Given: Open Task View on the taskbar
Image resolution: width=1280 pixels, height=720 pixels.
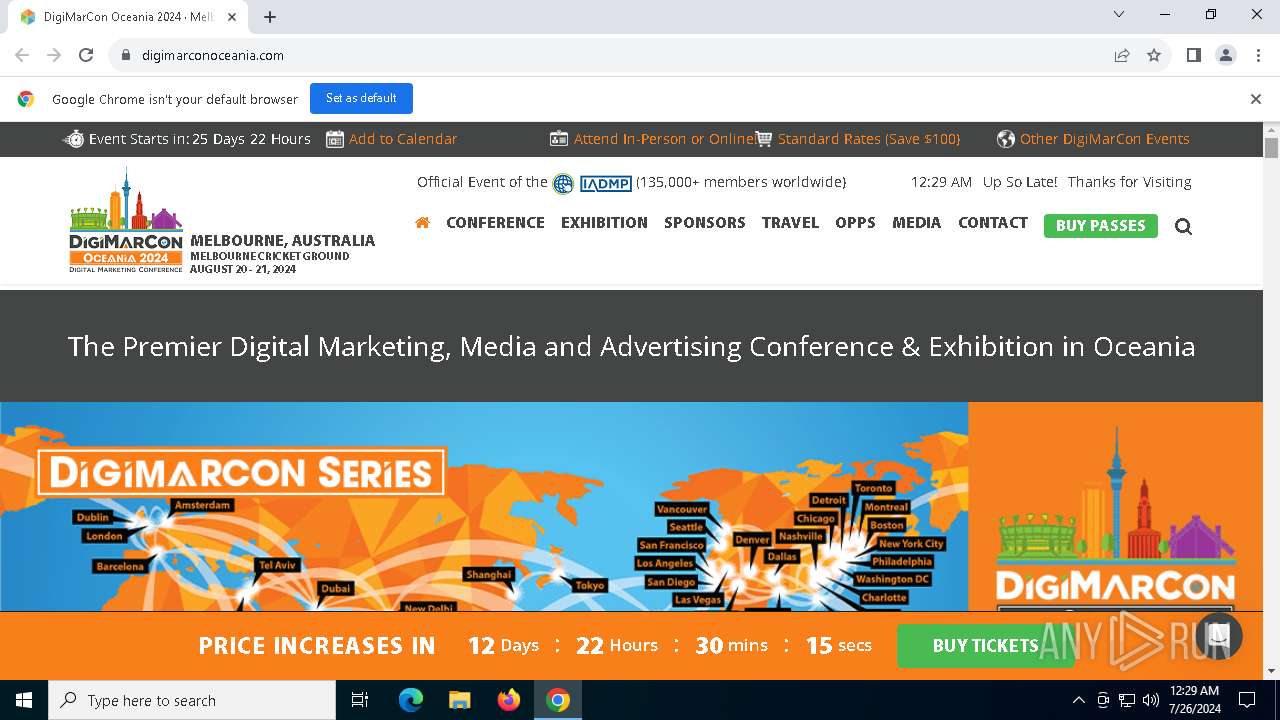Looking at the screenshot, I should click(x=360, y=700).
